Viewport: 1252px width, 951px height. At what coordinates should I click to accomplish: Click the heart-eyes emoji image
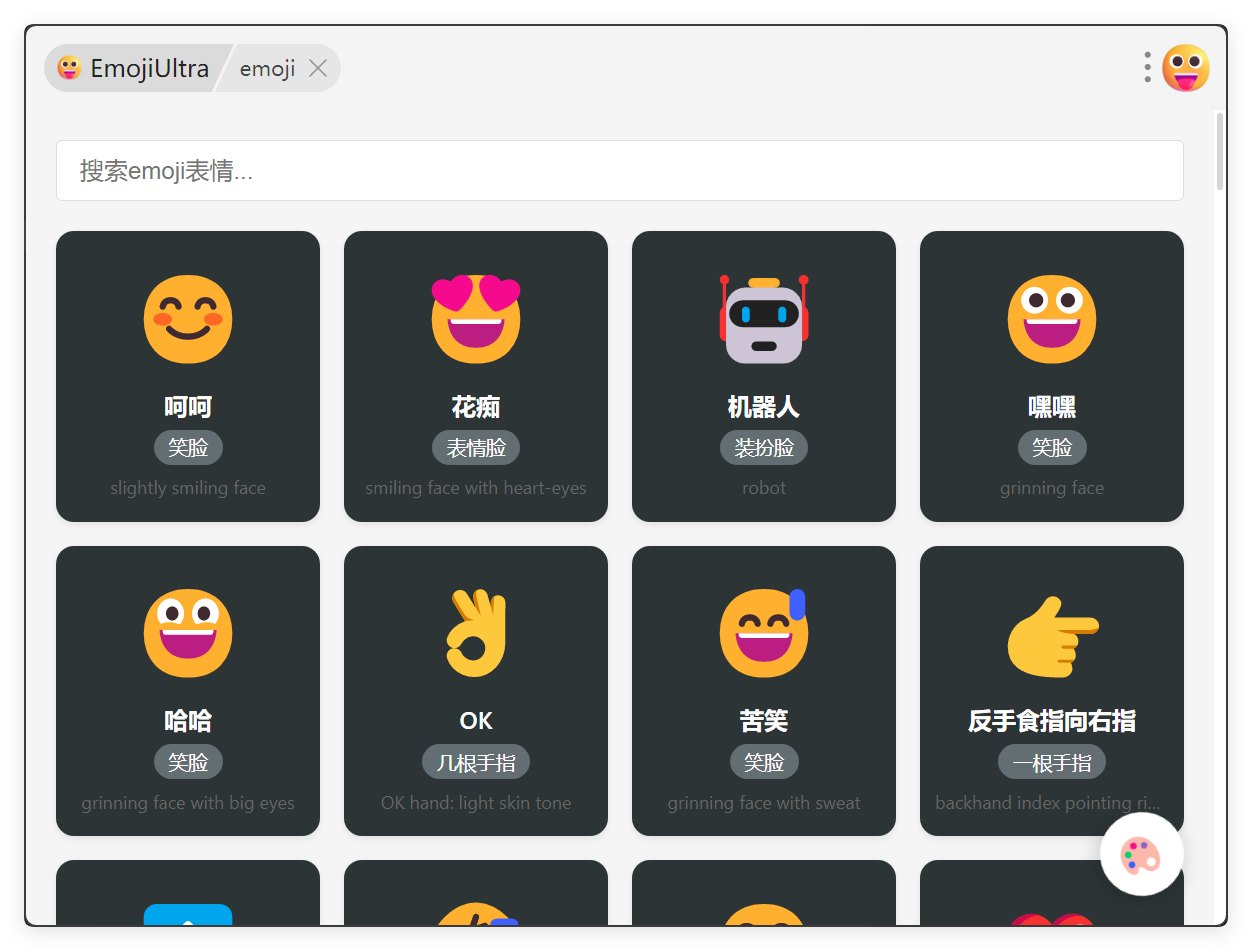(476, 319)
